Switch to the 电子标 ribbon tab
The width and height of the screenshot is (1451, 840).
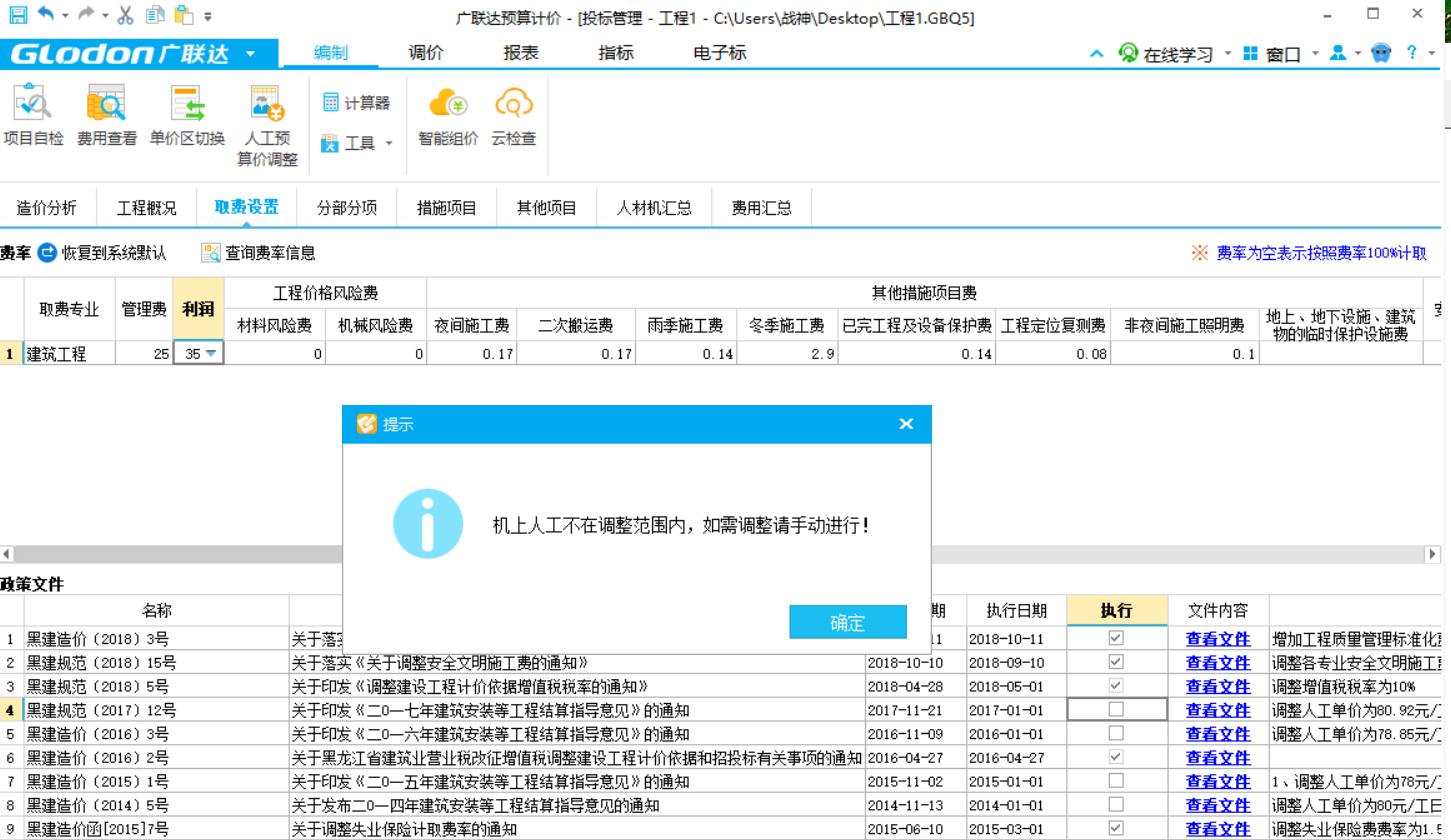720,53
